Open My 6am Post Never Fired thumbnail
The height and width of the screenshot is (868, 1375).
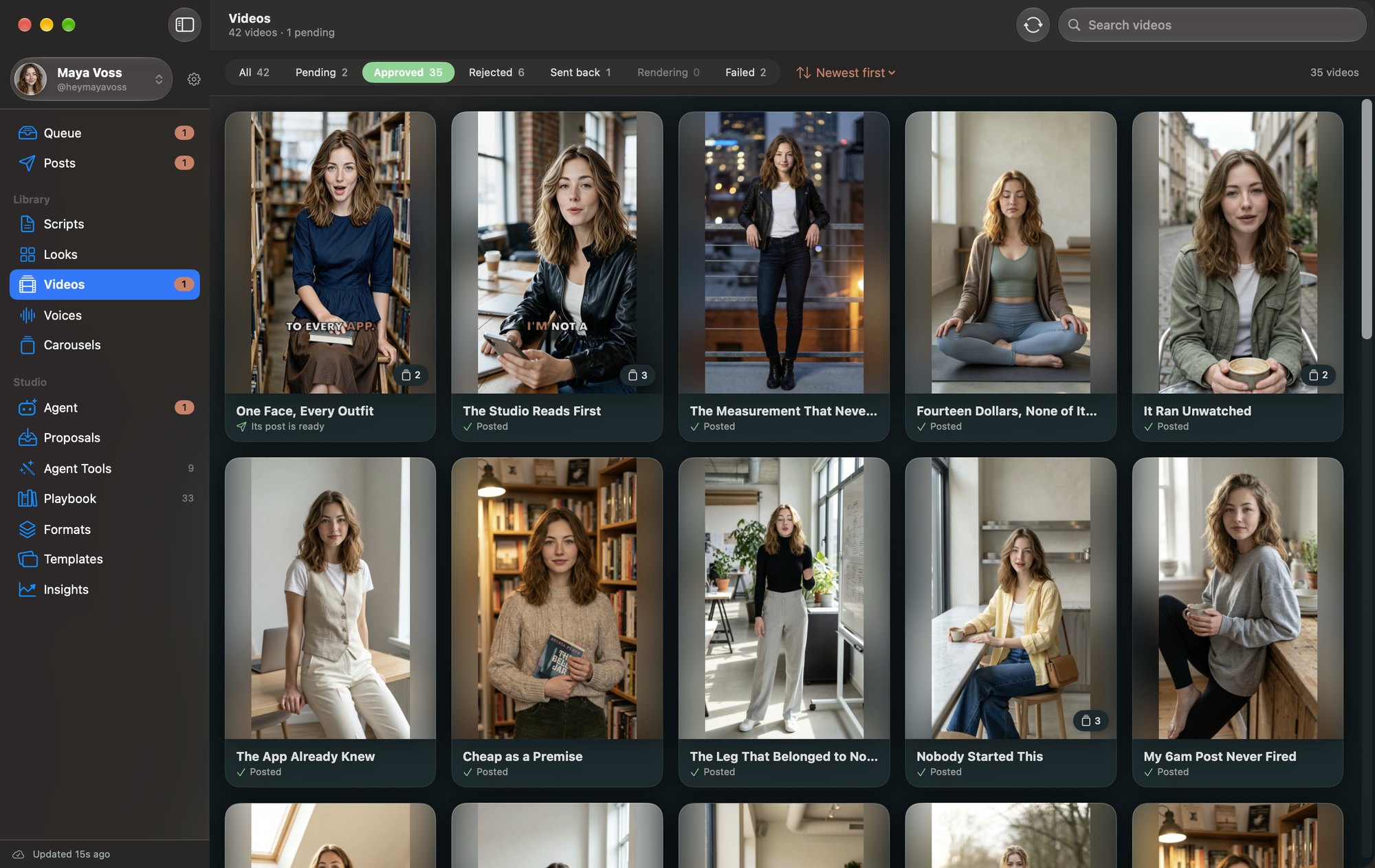1237,599
